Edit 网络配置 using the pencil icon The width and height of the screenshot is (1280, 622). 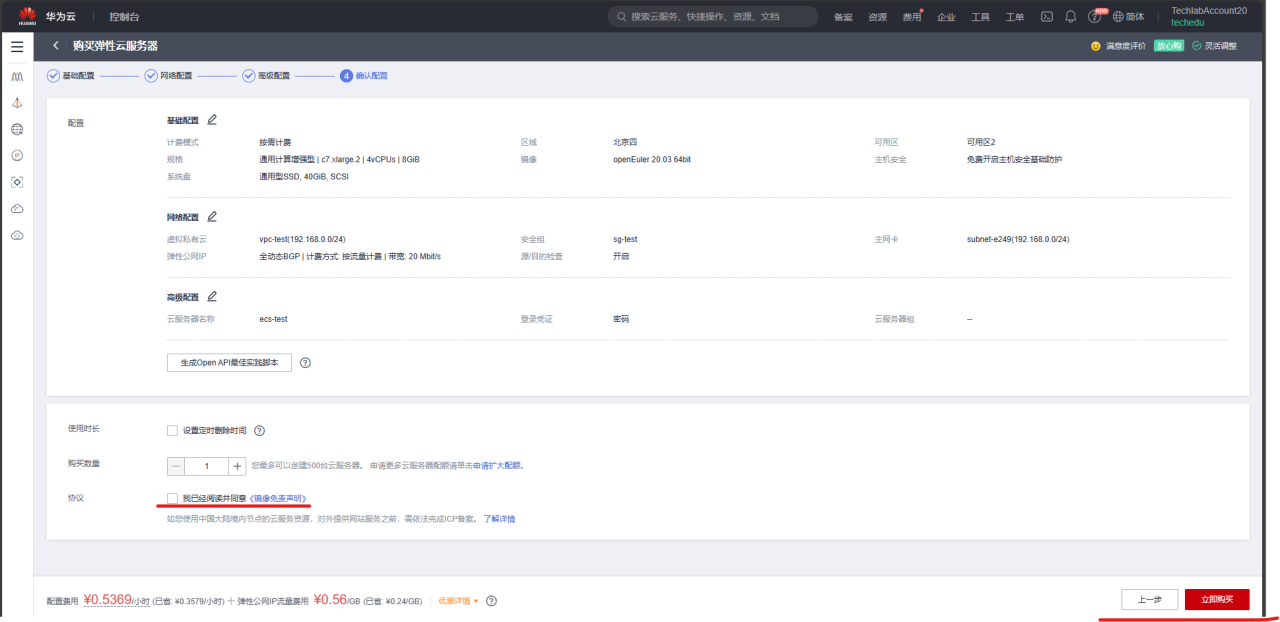pos(213,217)
